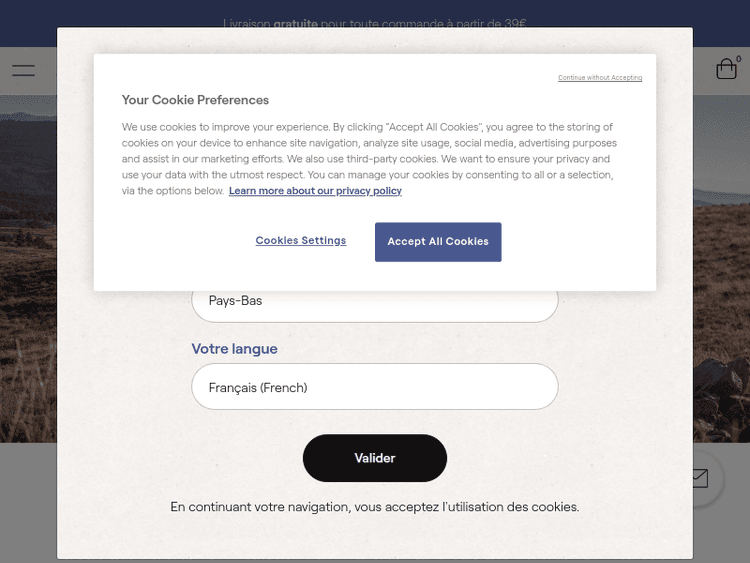Click Continue without Accepting link

coord(600,78)
